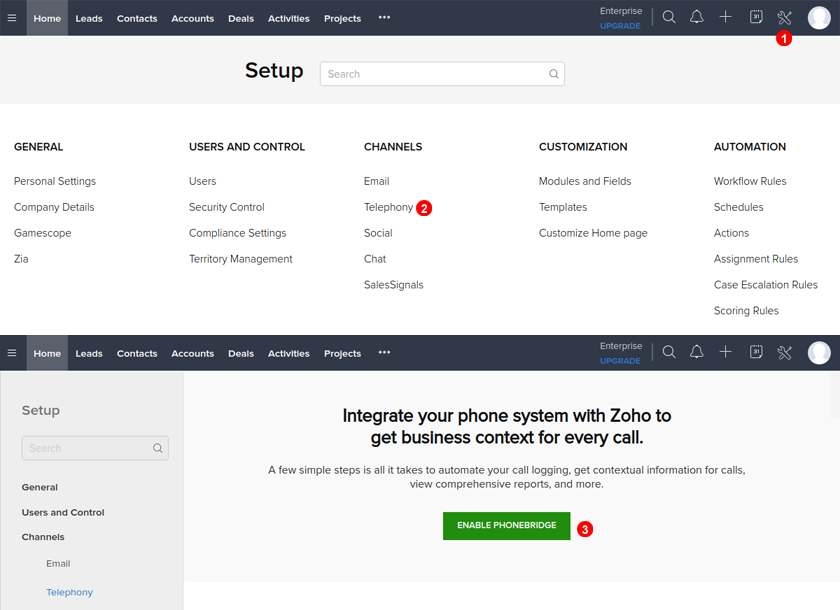Click the ENABLE PHONEBRIDGE button
This screenshot has height=610, width=840.
pyautogui.click(x=506, y=525)
